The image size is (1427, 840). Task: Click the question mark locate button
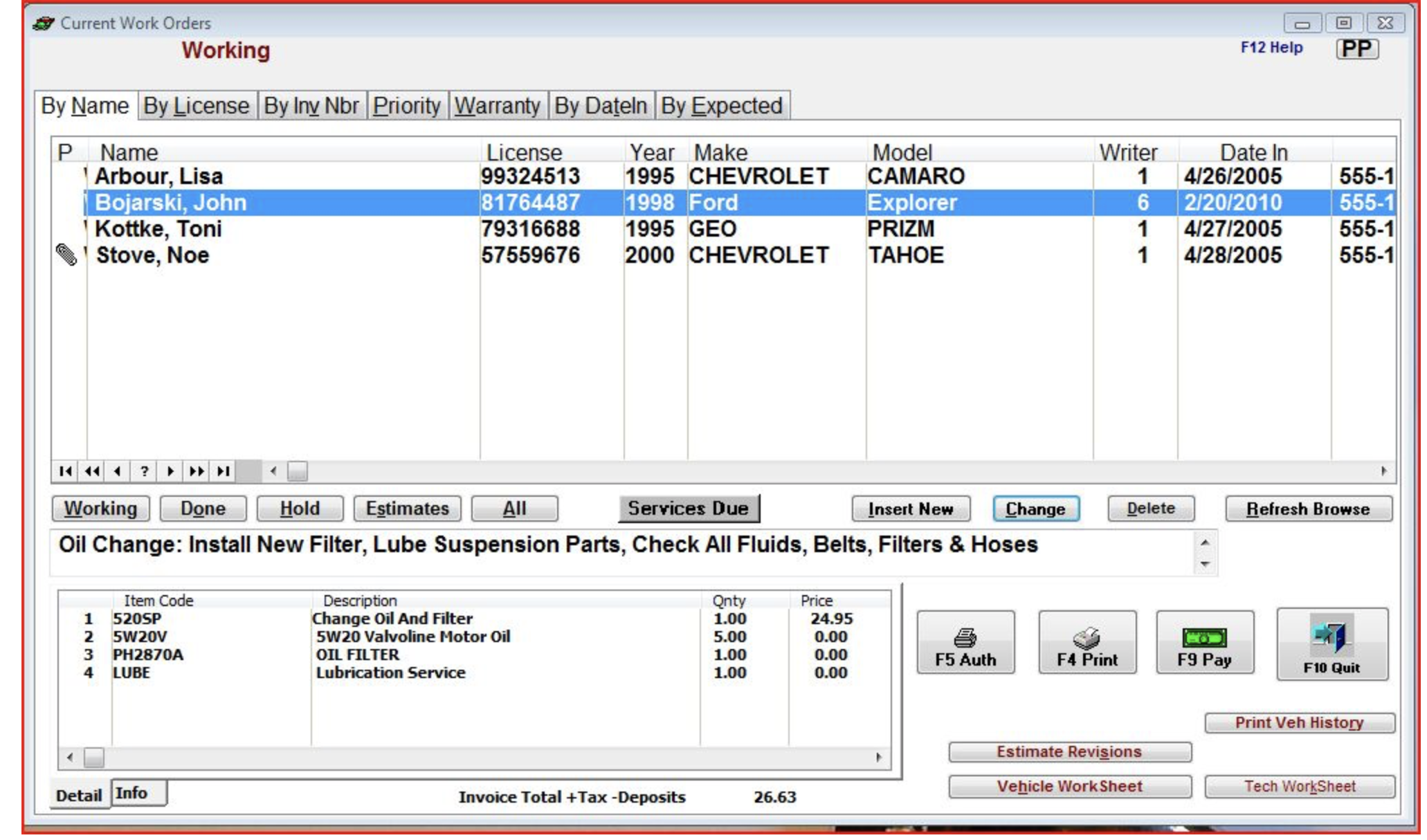pos(144,471)
